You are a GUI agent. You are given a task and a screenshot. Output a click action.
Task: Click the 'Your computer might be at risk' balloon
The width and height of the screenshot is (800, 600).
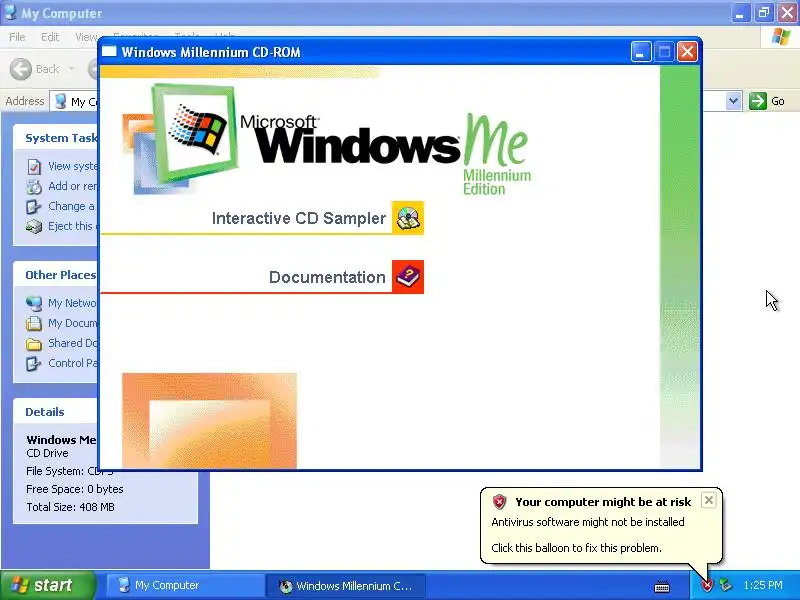[601, 526]
